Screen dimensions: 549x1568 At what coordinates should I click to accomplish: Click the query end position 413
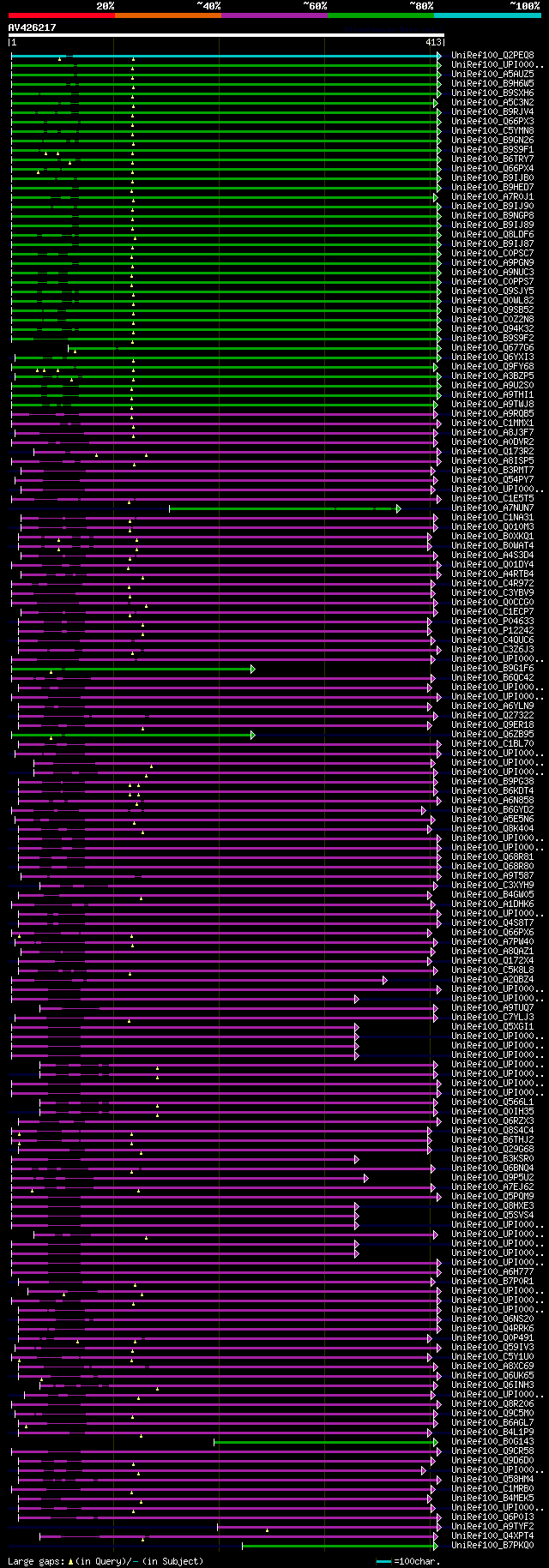[433, 42]
